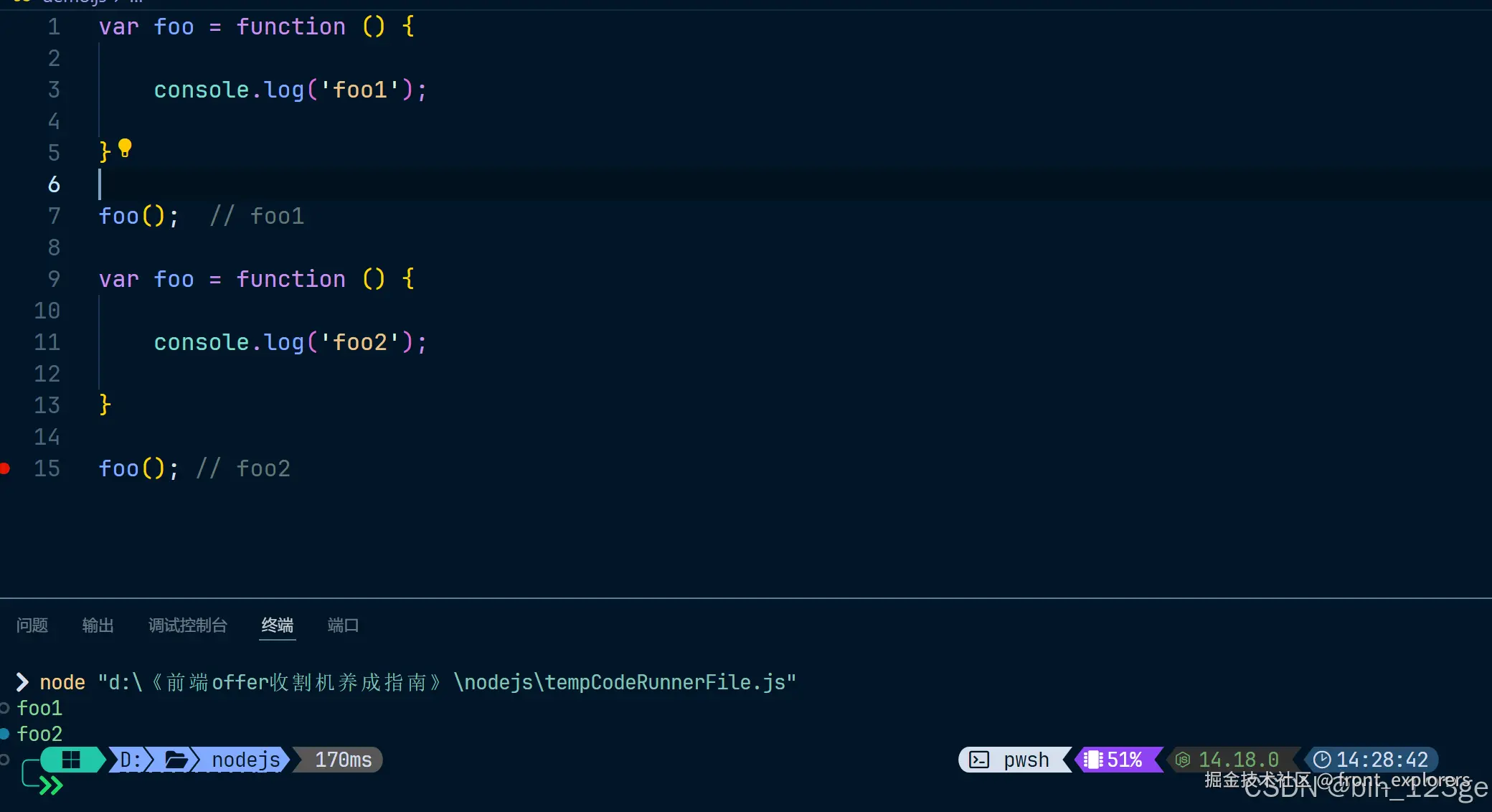Screen dimensions: 1492x812
Task: Click the Windows logo icon in terminal prompt
Action: click(x=71, y=760)
